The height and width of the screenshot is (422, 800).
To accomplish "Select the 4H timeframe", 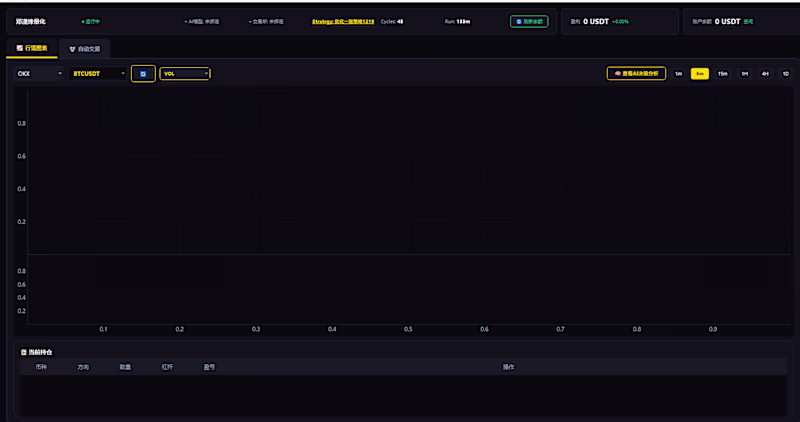I will 765,73.
